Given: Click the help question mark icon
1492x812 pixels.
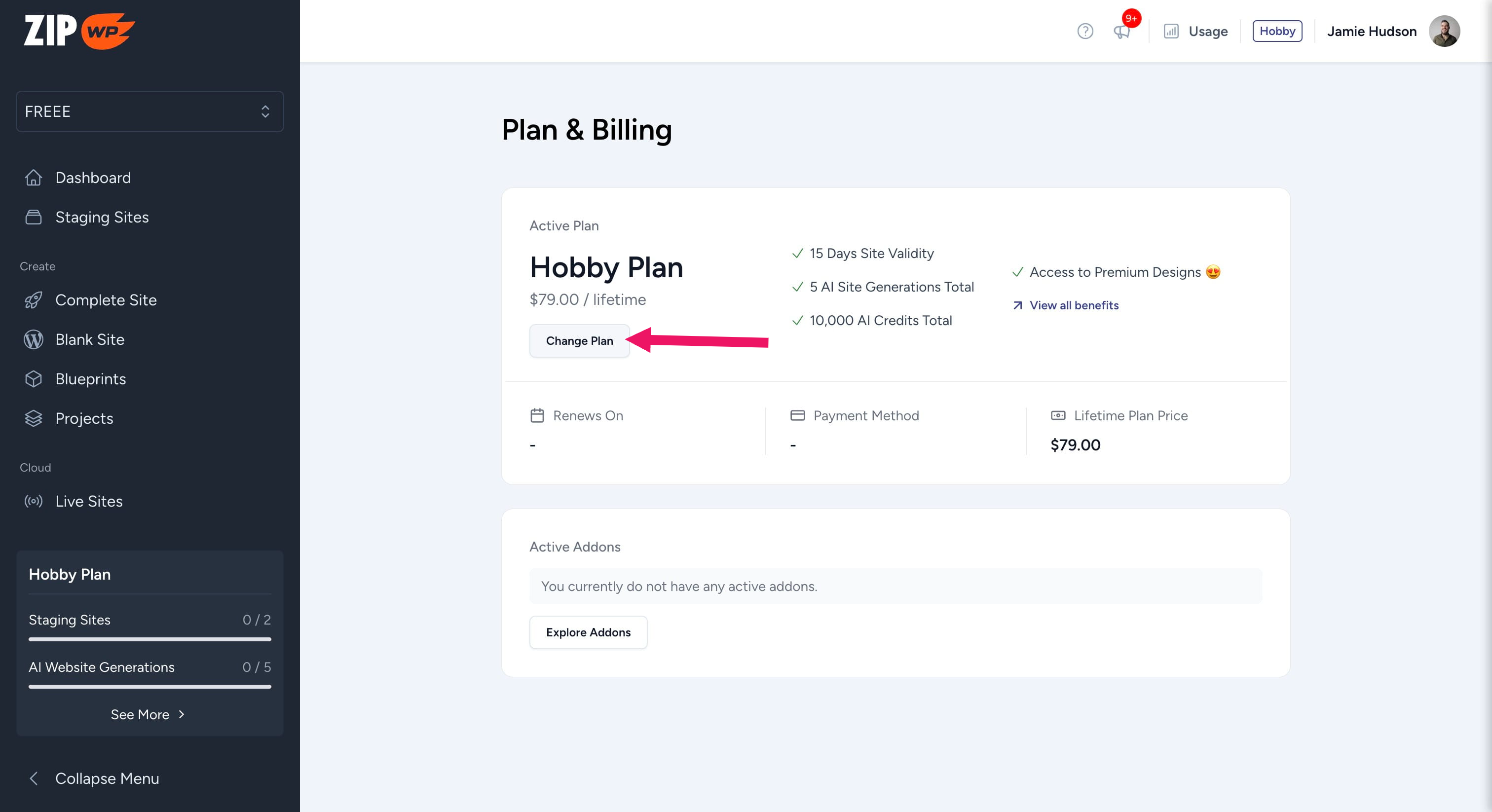Looking at the screenshot, I should click(x=1085, y=31).
